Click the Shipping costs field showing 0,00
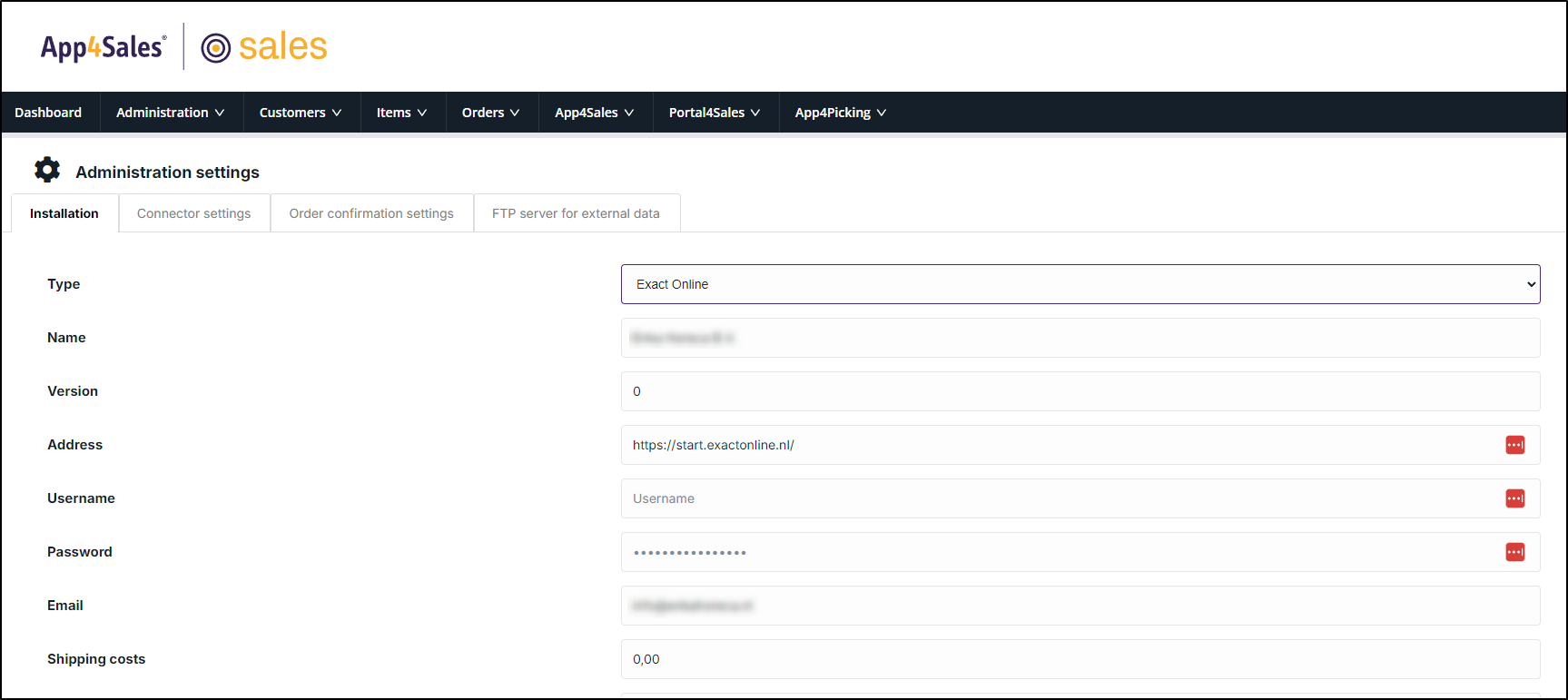The height and width of the screenshot is (700, 1568). tap(1080, 659)
